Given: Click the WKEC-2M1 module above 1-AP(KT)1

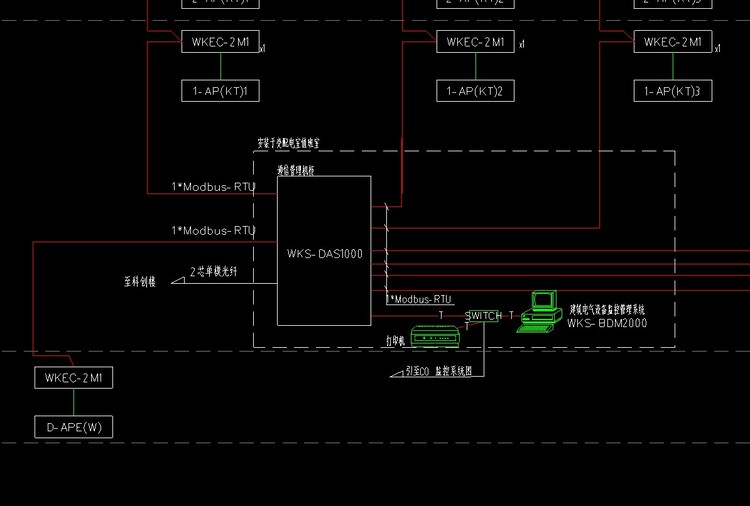Looking at the screenshot, I should 220,42.
